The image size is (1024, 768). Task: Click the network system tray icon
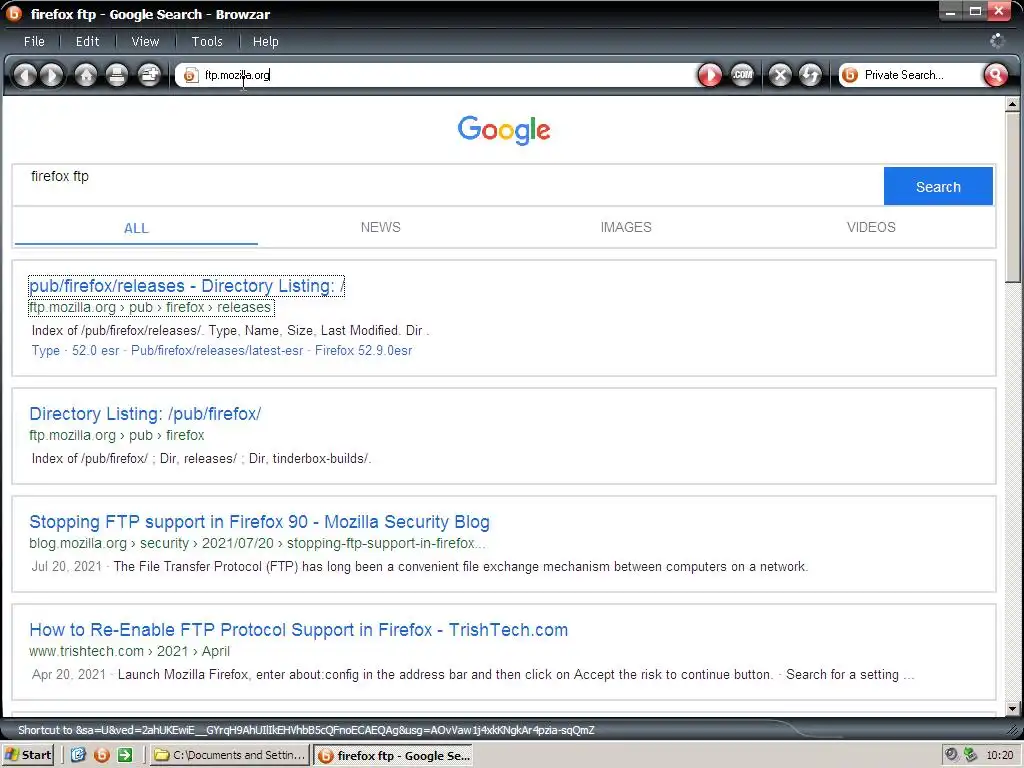[970, 755]
